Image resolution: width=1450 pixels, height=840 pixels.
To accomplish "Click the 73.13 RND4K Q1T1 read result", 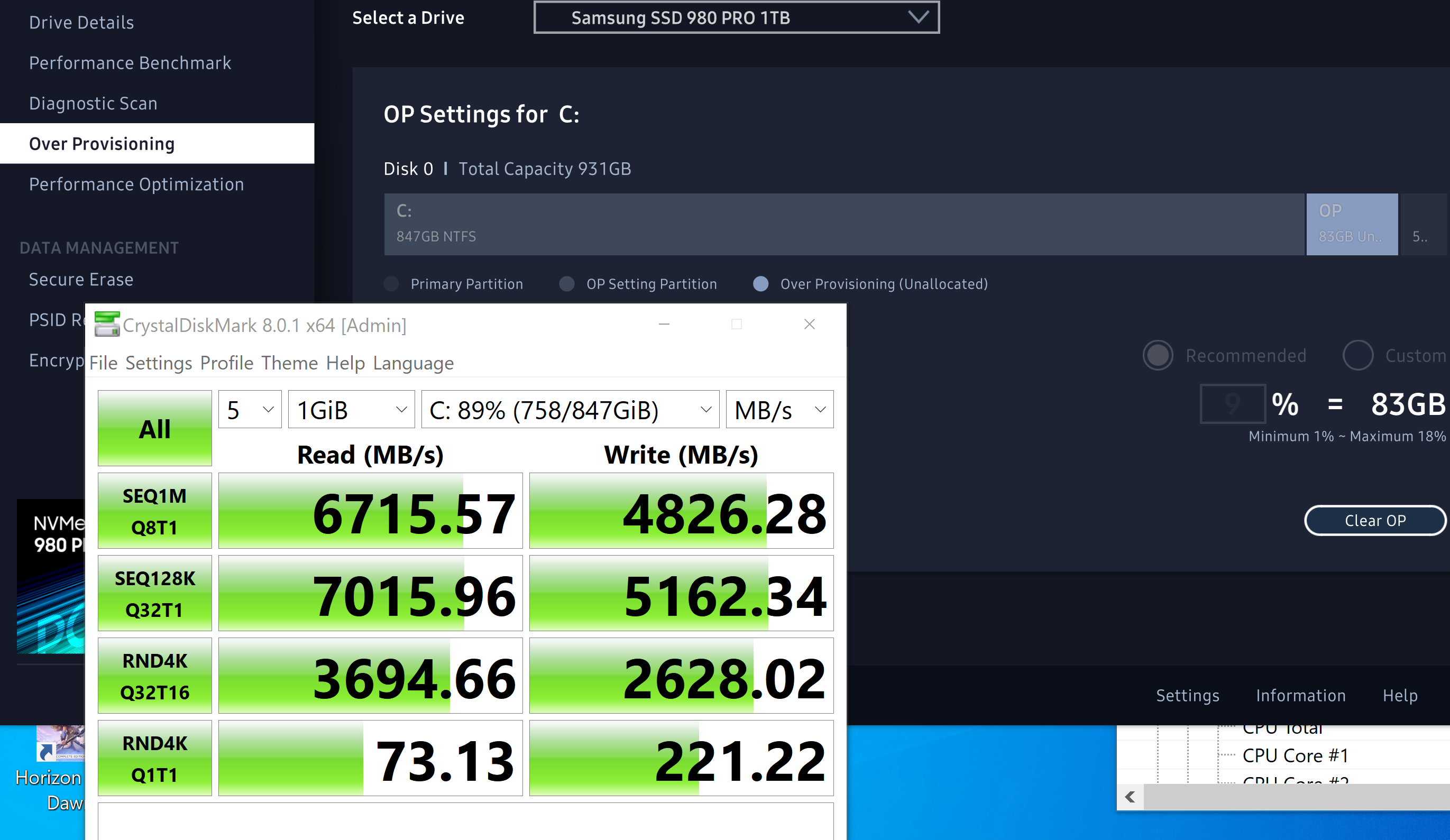I will 371,758.
